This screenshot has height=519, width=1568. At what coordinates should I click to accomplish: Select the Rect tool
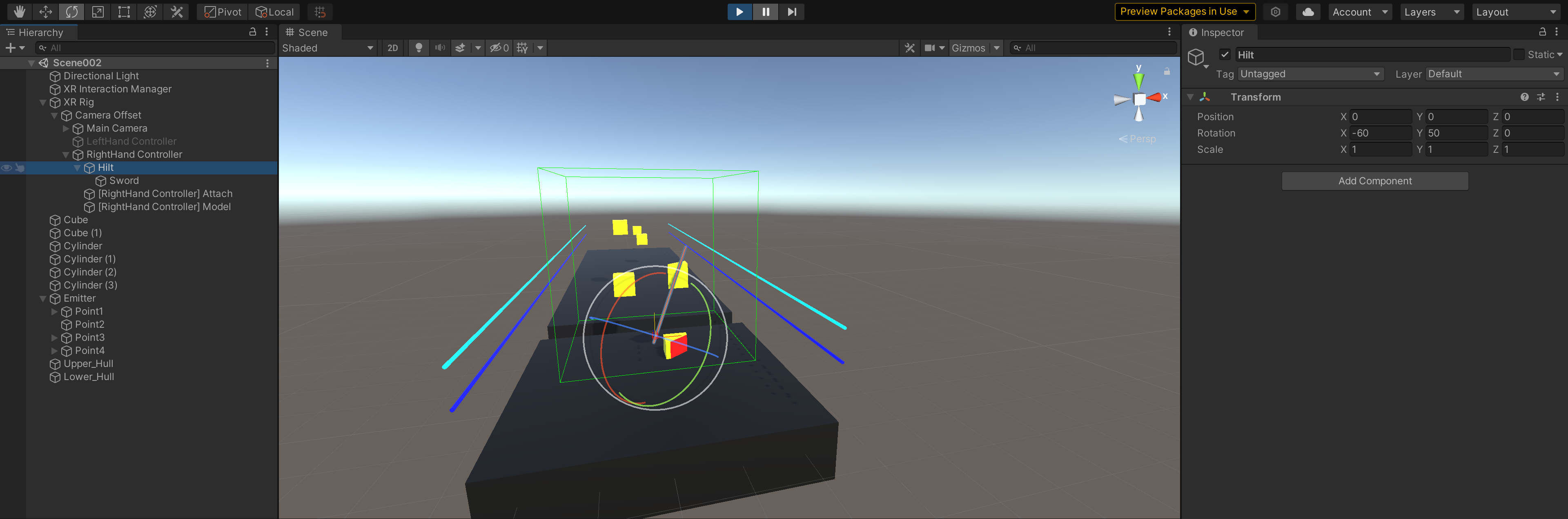coord(124,11)
